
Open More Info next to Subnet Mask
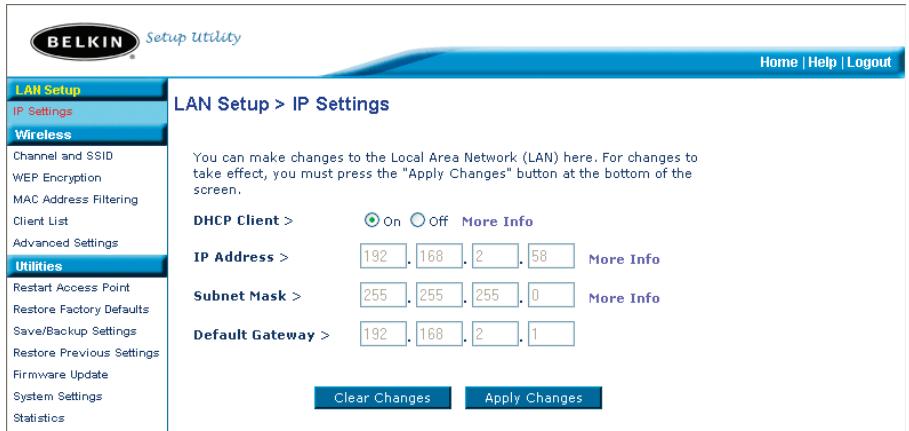pyautogui.click(x=624, y=298)
